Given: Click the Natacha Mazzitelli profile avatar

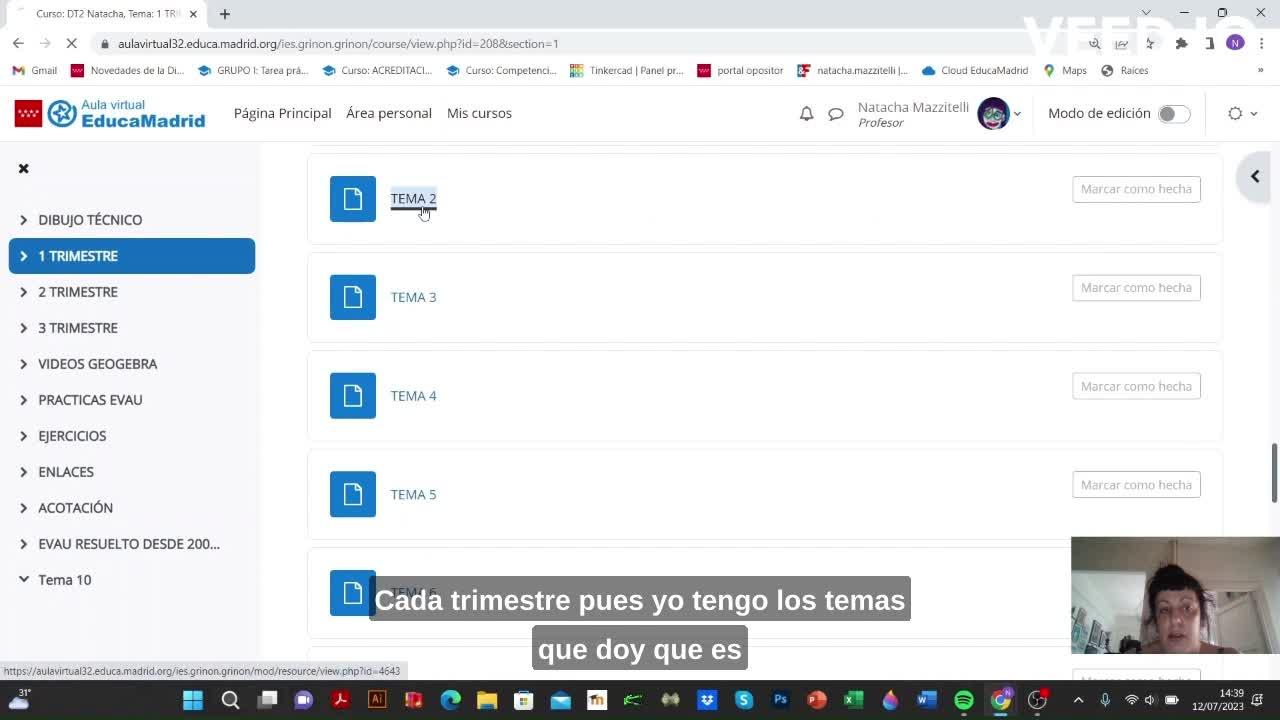Looking at the screenshot, I should click(x=993, y=114).
